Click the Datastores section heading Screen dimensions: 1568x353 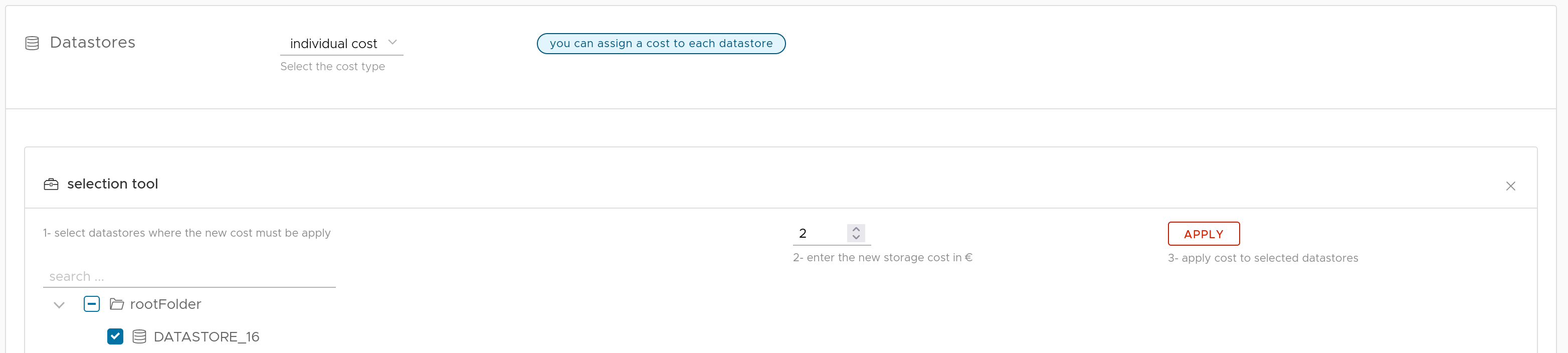[x=93, y=43]
